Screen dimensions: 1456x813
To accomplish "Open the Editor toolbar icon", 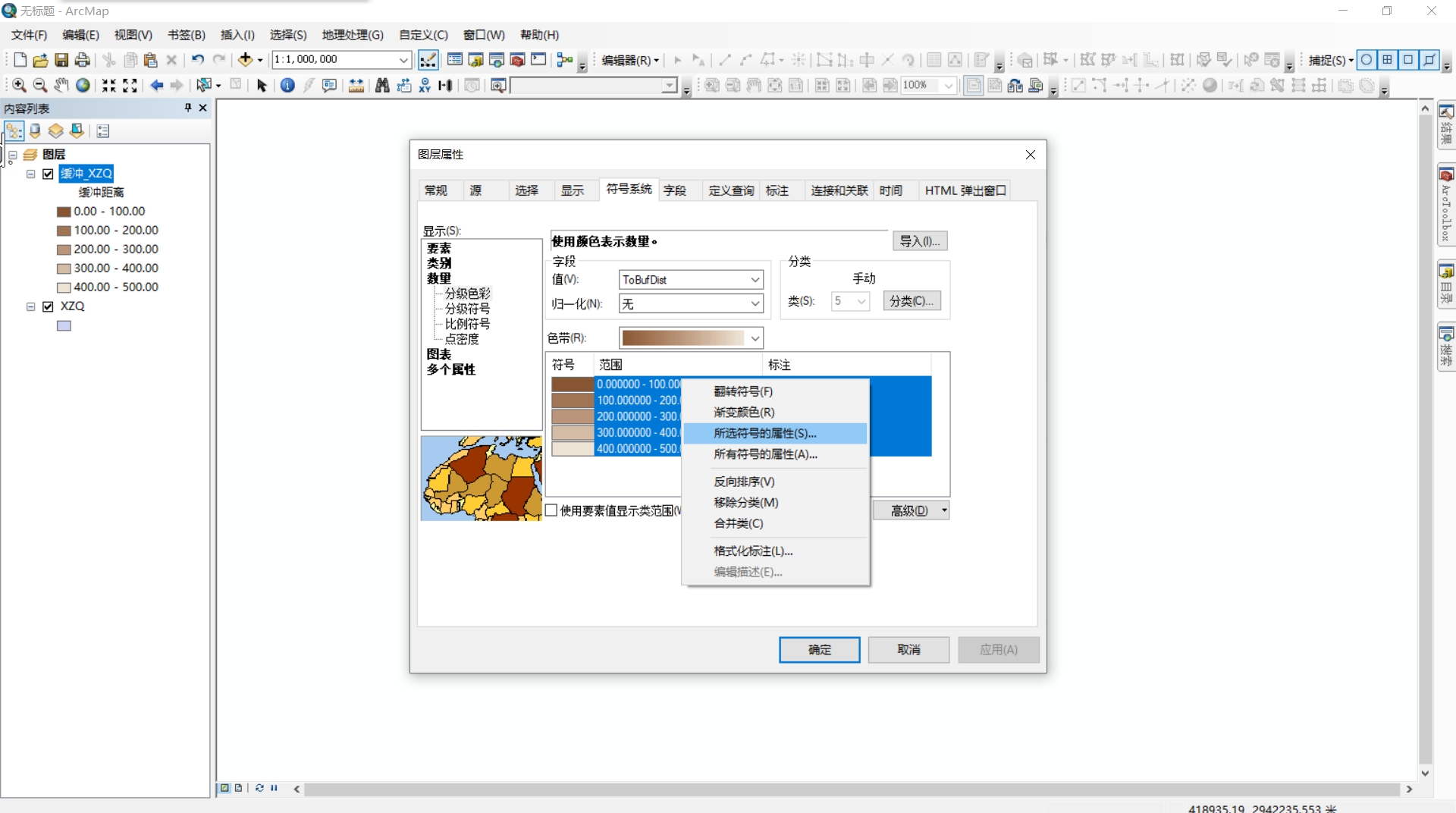I will coord(428,60).
